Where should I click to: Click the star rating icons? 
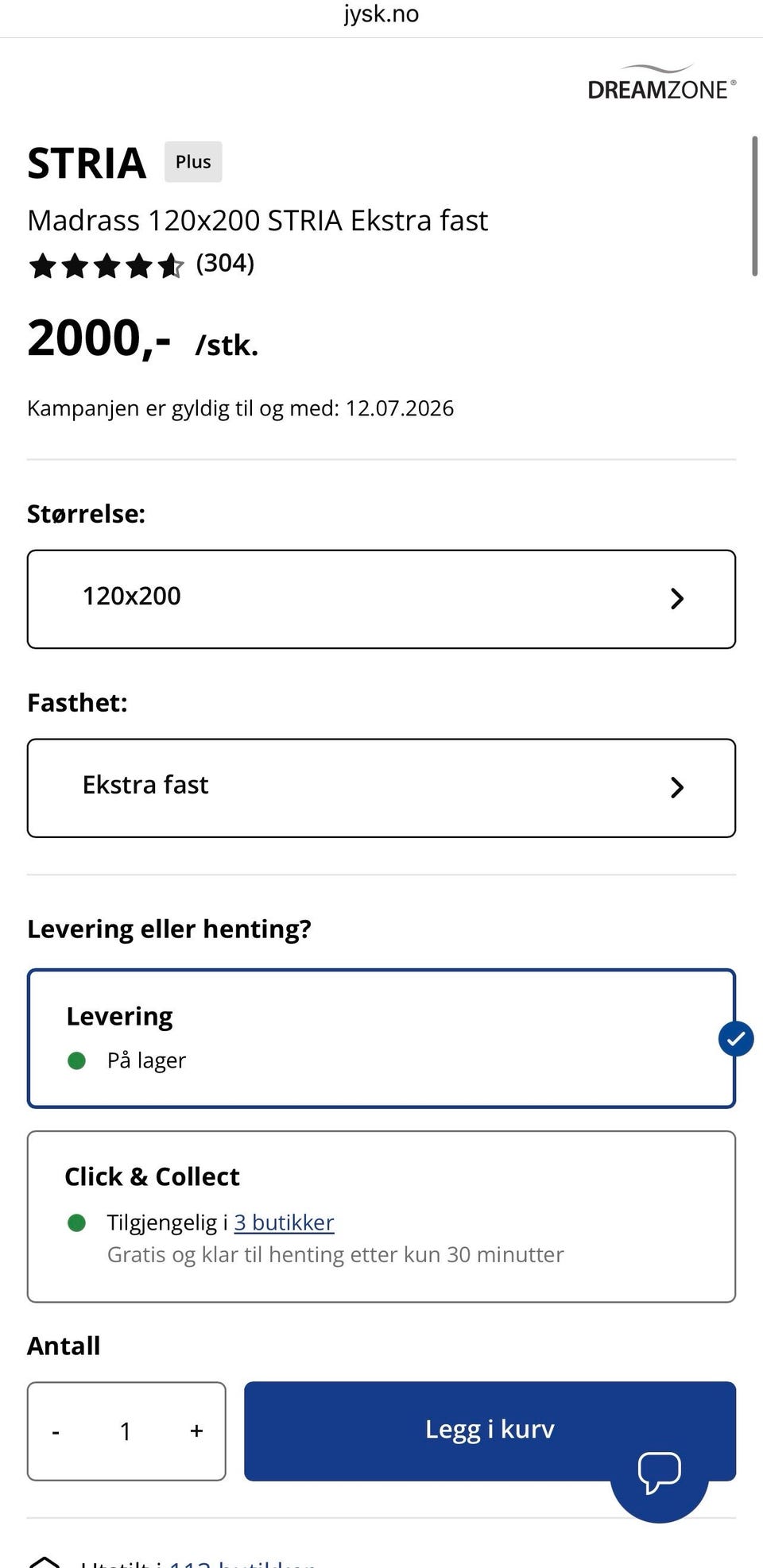[107, 265]
